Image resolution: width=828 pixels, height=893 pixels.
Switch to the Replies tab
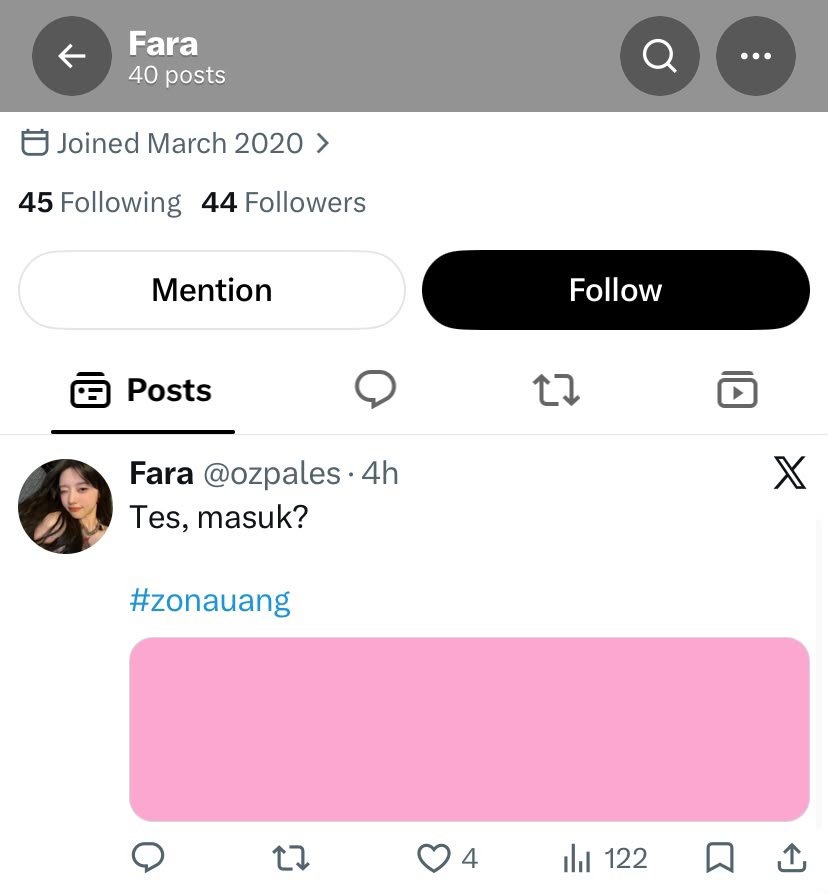(x=375, y=390)
